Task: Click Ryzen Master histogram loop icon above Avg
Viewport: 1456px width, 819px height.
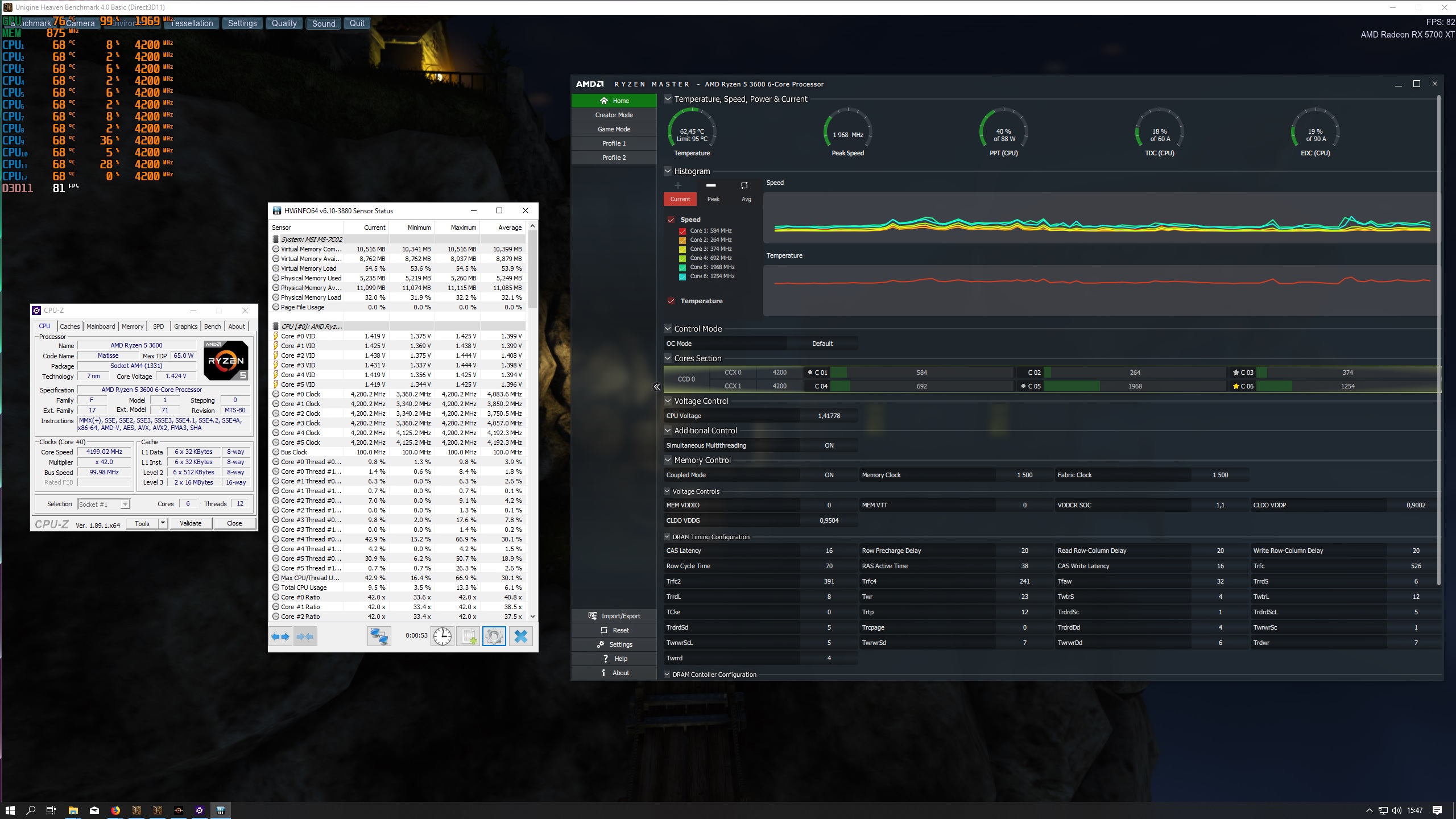Action: [744, 185]
